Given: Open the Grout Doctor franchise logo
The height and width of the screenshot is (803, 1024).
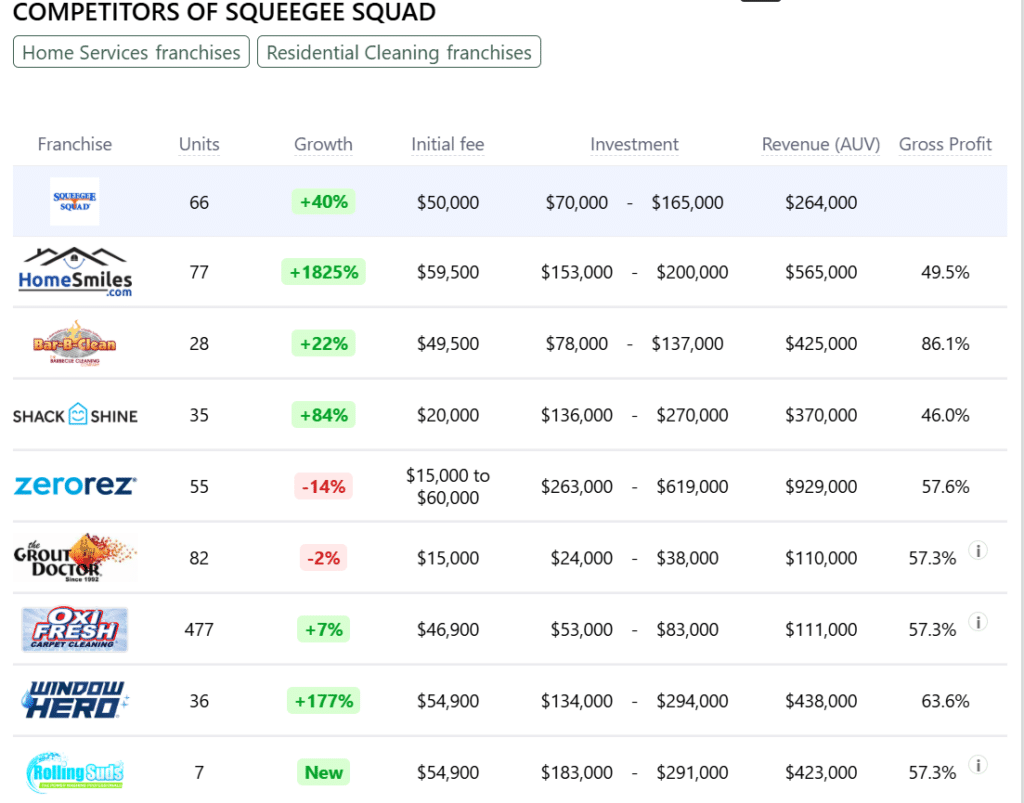Looking at the screenshot, I should point(74,558).
